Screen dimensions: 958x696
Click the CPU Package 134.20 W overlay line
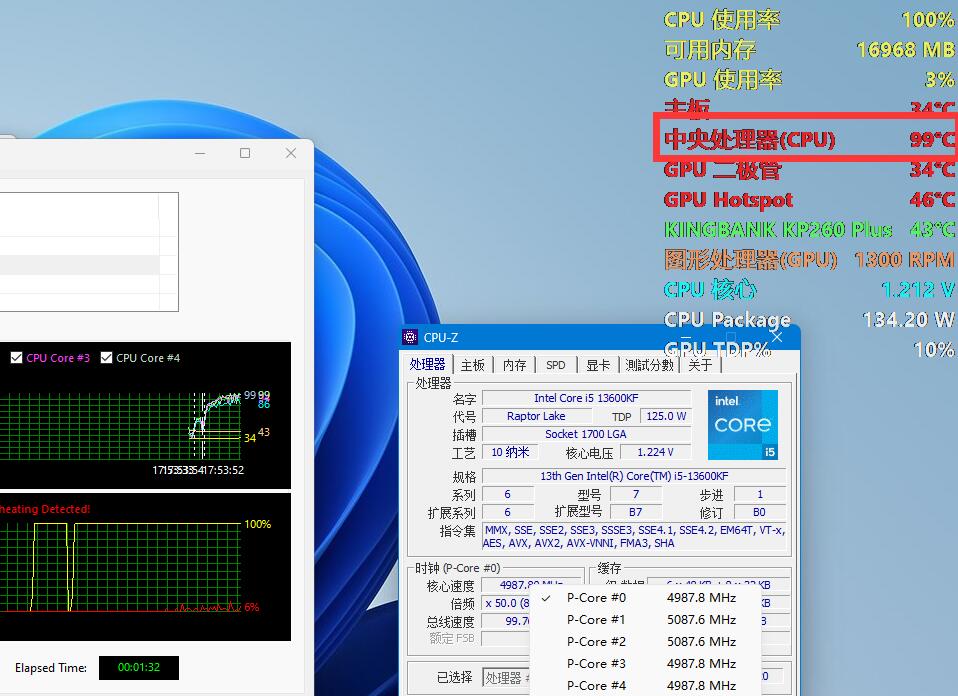pos(809,319)
